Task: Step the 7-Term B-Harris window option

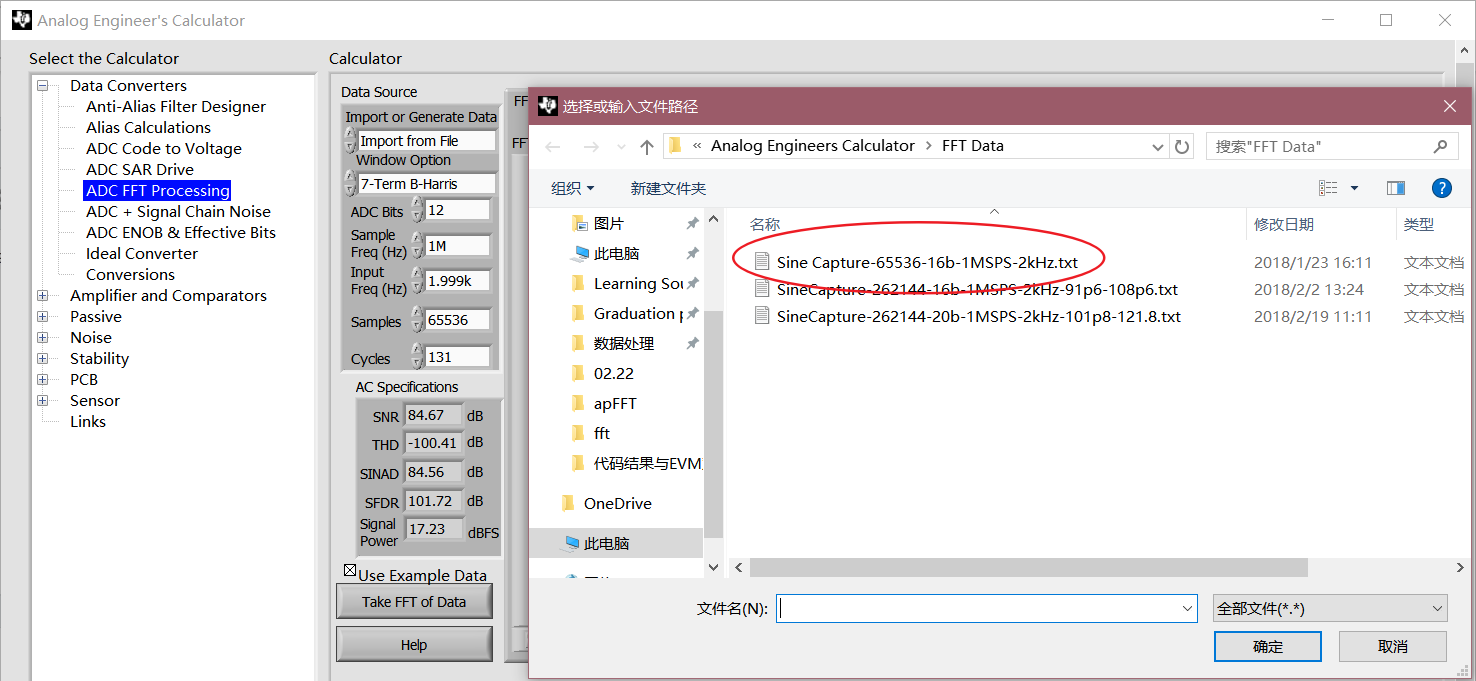Action: 349,183
